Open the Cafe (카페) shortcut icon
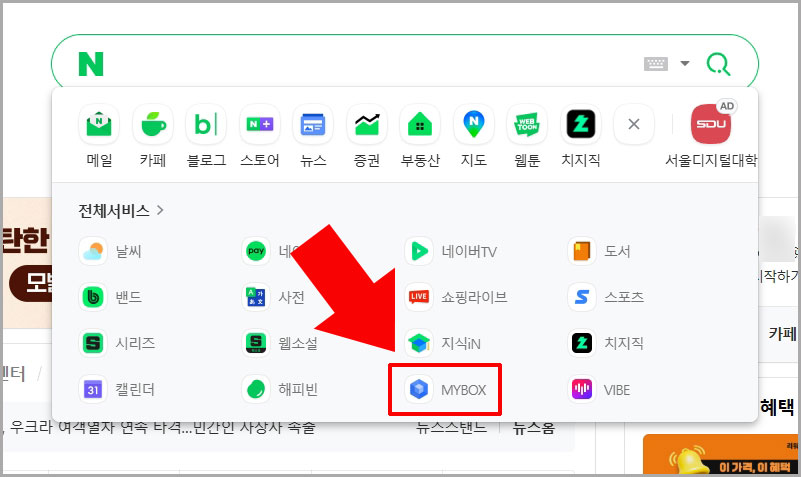801x477 pixels. [153, 124]
